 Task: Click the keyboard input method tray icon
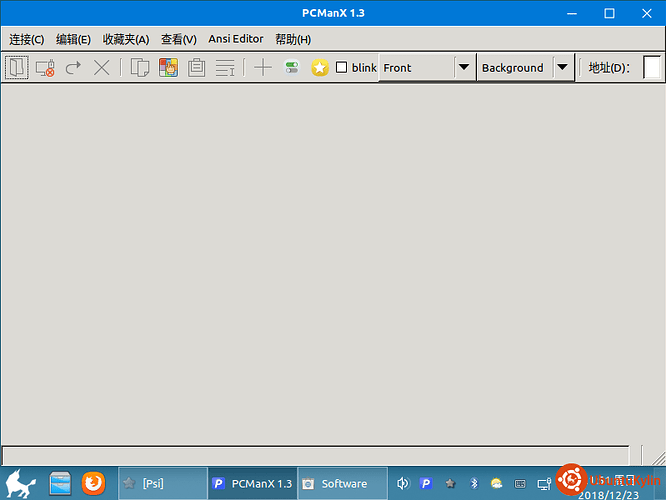(520, 484)
